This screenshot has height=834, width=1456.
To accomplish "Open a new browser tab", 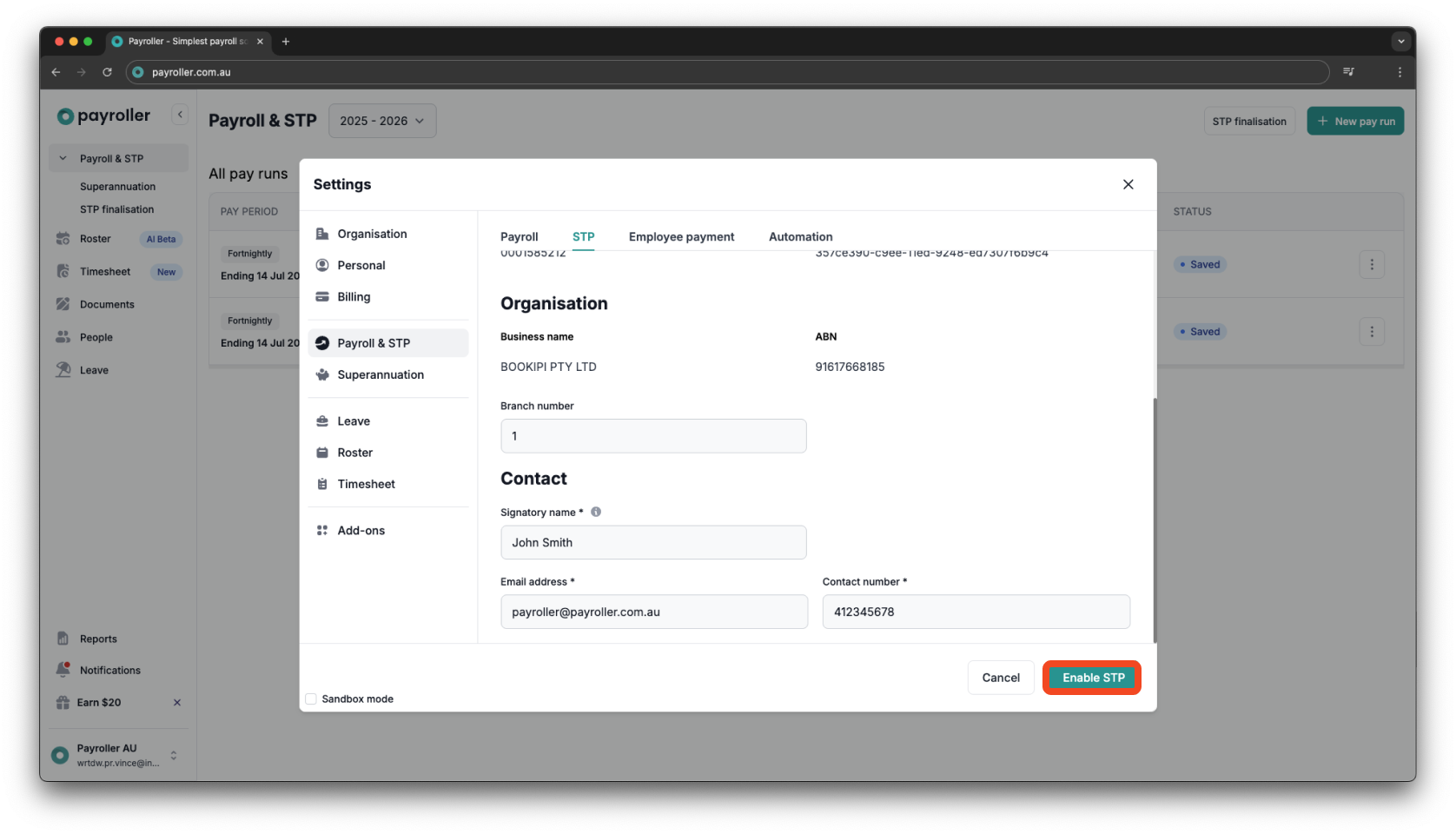I will tap(285, 41).
